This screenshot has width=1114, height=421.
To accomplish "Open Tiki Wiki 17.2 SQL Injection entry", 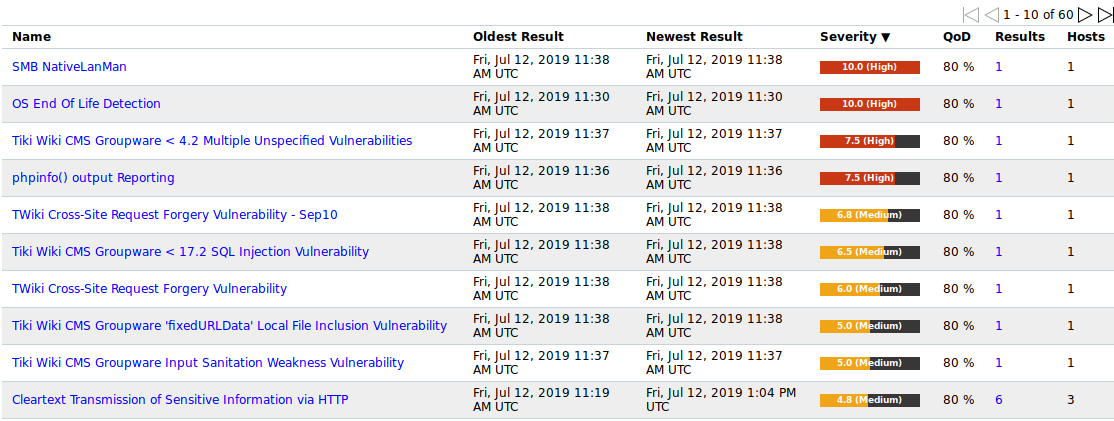I will coord(190,252).
